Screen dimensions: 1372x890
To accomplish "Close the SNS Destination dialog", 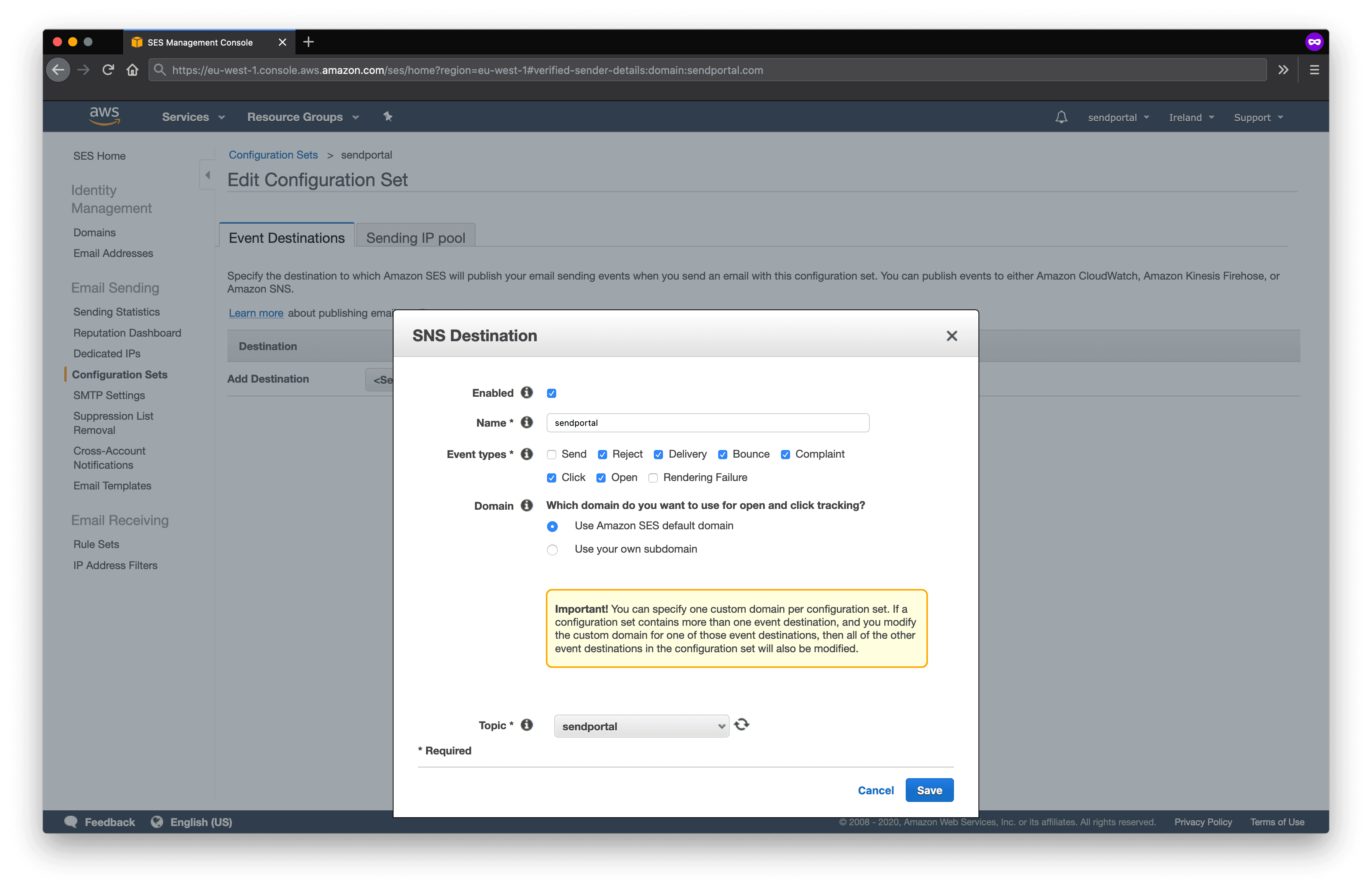I will [x=952, y=336].
